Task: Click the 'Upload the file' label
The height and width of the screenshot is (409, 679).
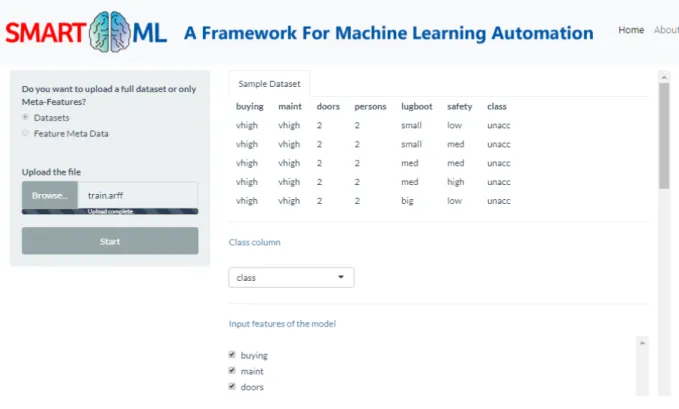Action: click(51, 172)
